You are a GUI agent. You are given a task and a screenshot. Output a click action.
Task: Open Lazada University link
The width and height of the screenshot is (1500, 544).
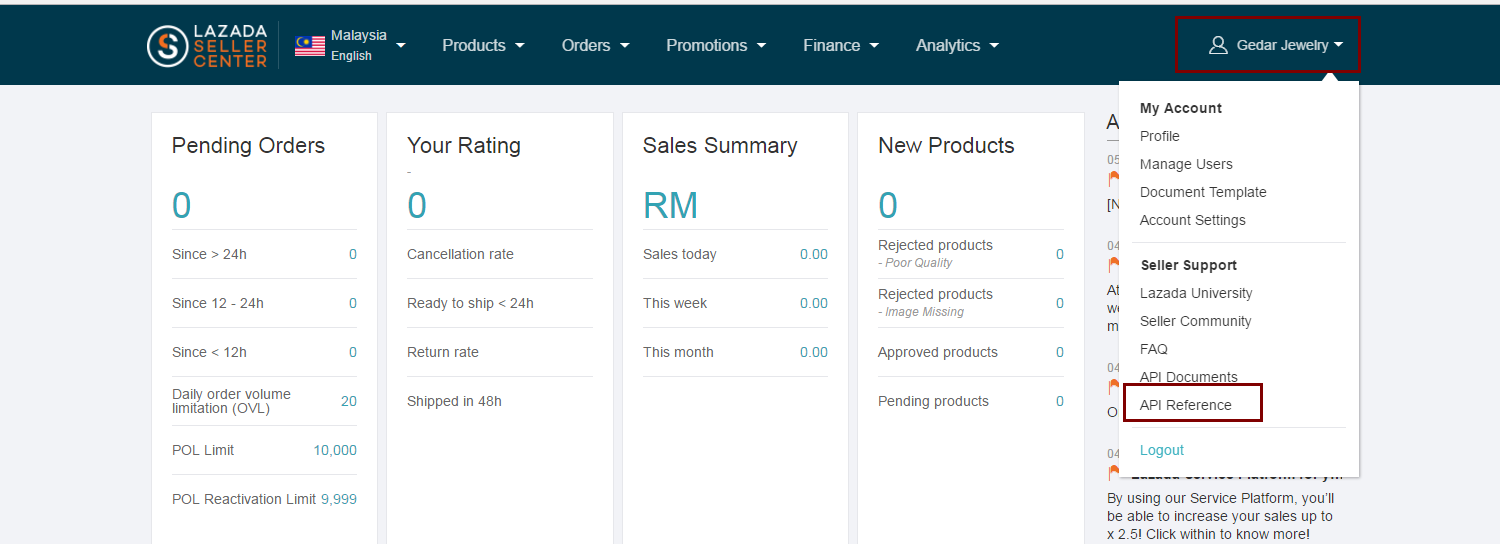click(1196, 293)
